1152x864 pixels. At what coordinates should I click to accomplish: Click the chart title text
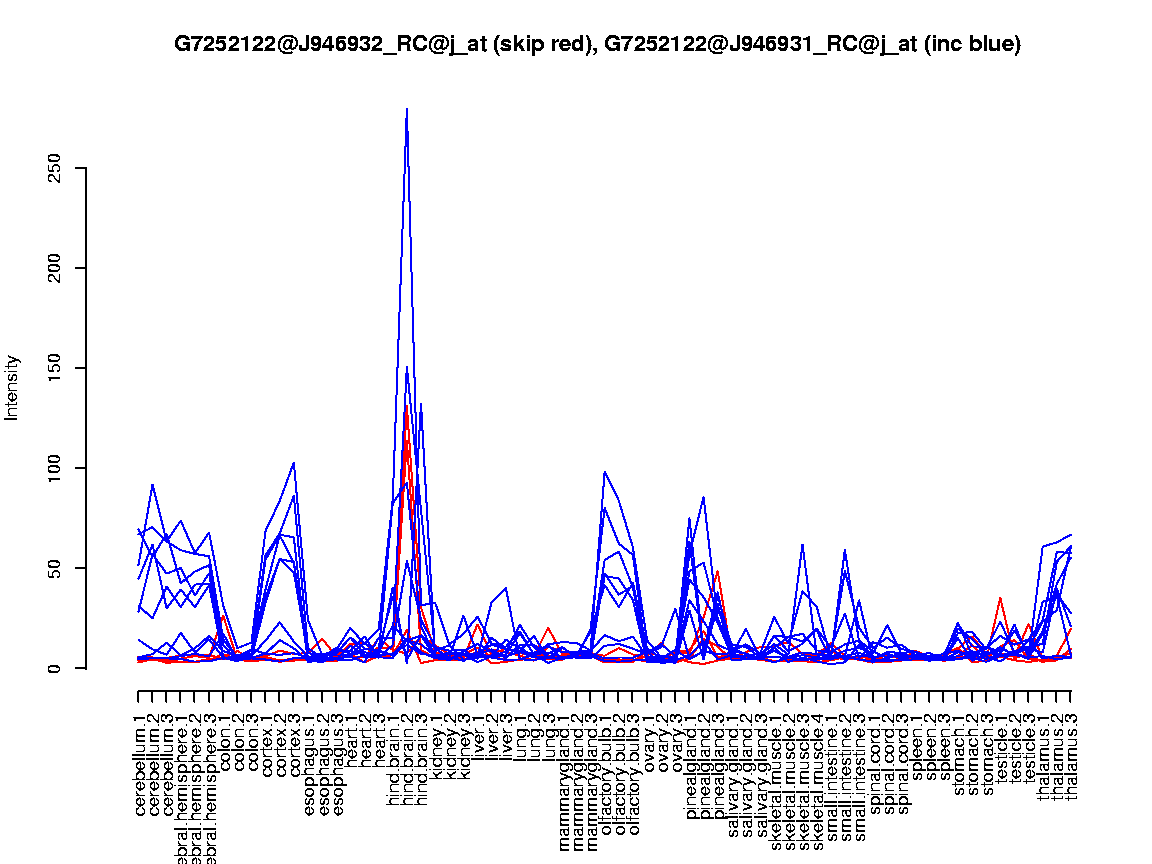597,44
